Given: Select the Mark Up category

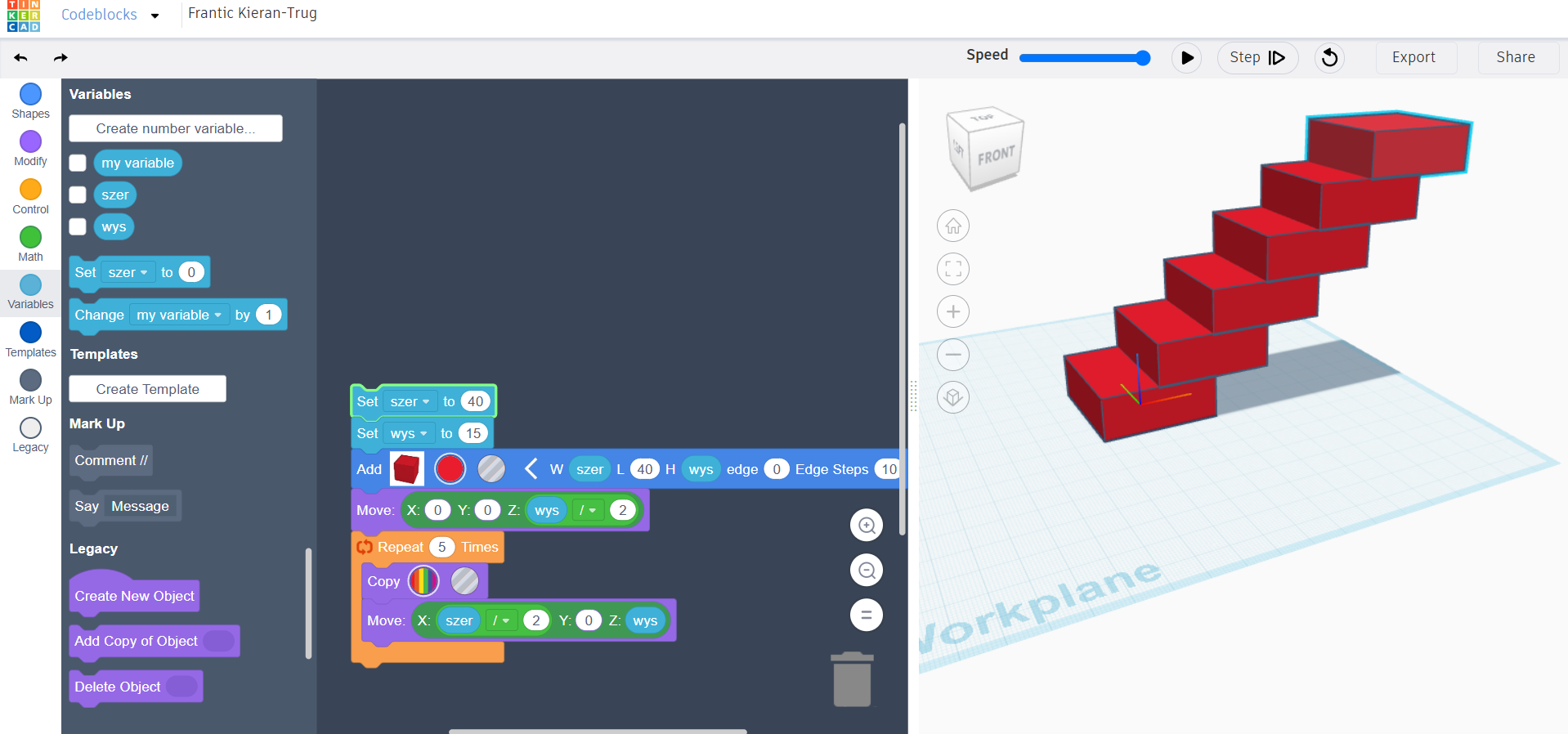Looking at the screenshot, I should click(x=30, y=387).
